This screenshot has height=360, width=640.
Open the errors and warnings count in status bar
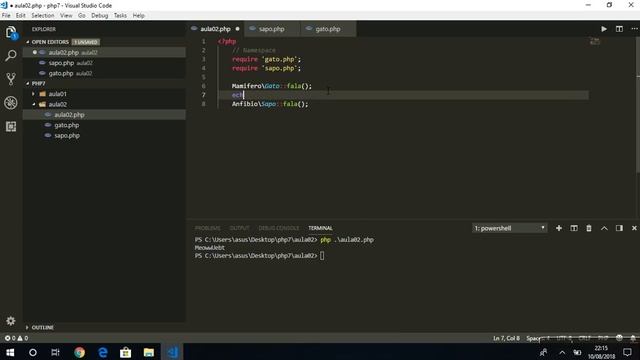(16, 338)
